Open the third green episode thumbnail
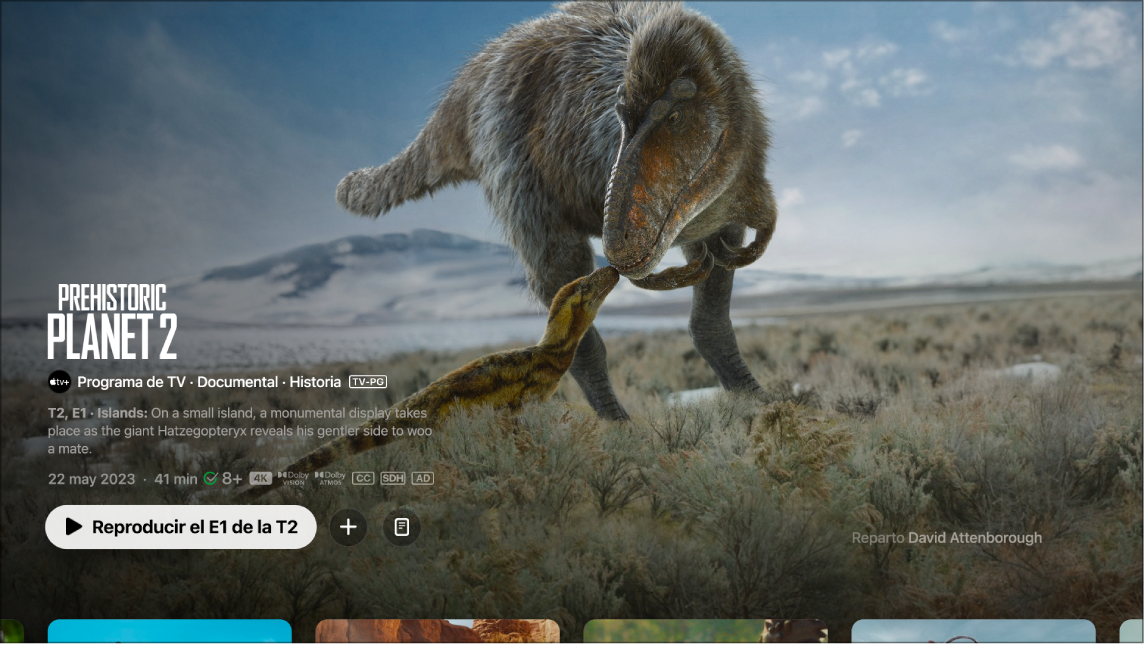Viewport: 1146px width, 646px height. [706, 631]
